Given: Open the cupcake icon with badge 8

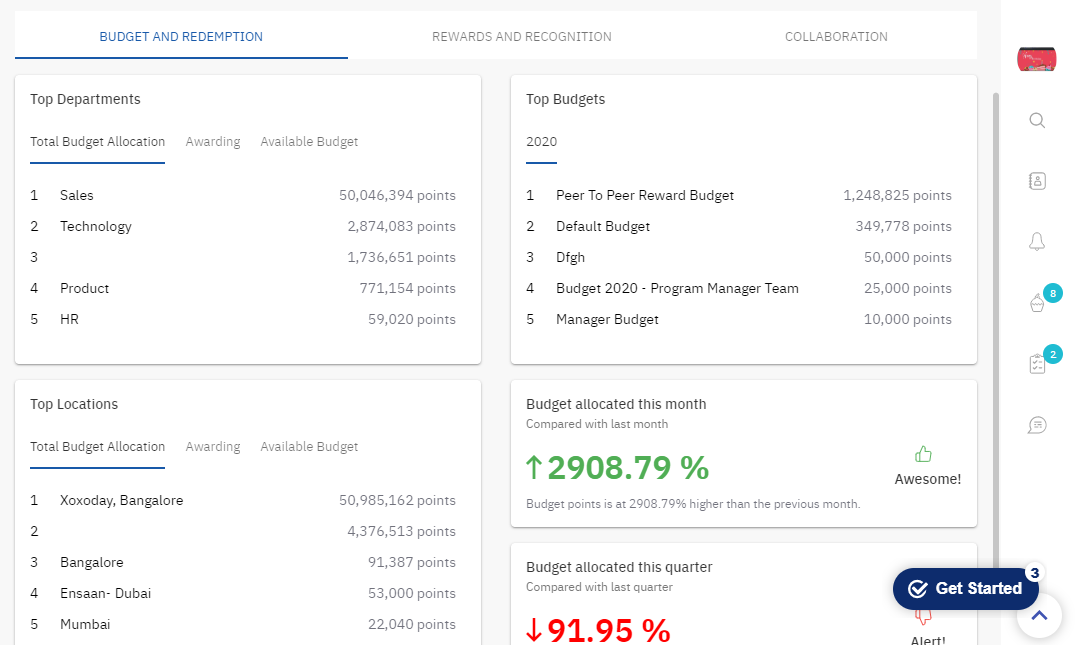Looking at the screenshot, I should click(x=1037, y=302).
